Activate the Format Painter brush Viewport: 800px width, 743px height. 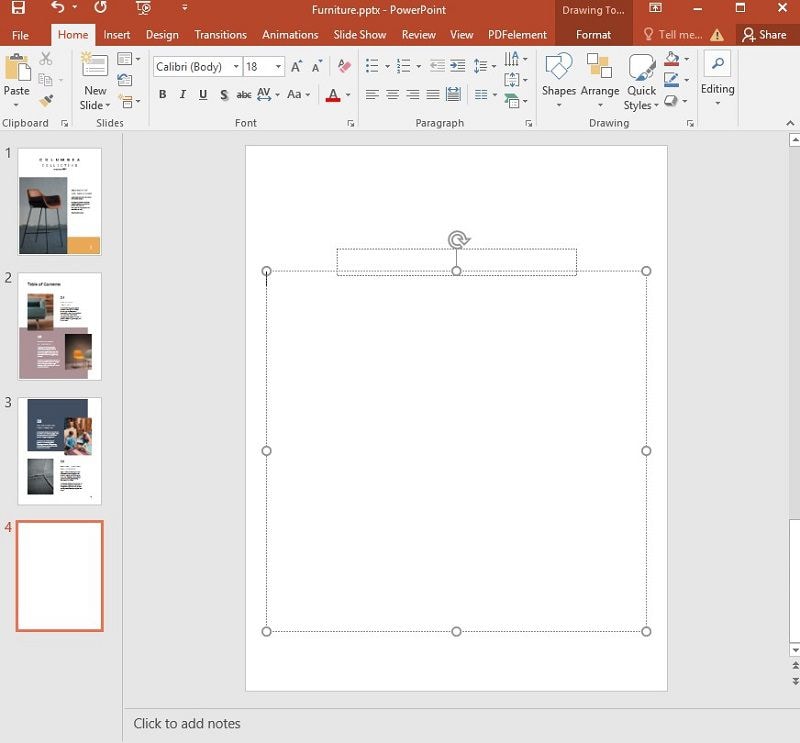click(46, 101)
